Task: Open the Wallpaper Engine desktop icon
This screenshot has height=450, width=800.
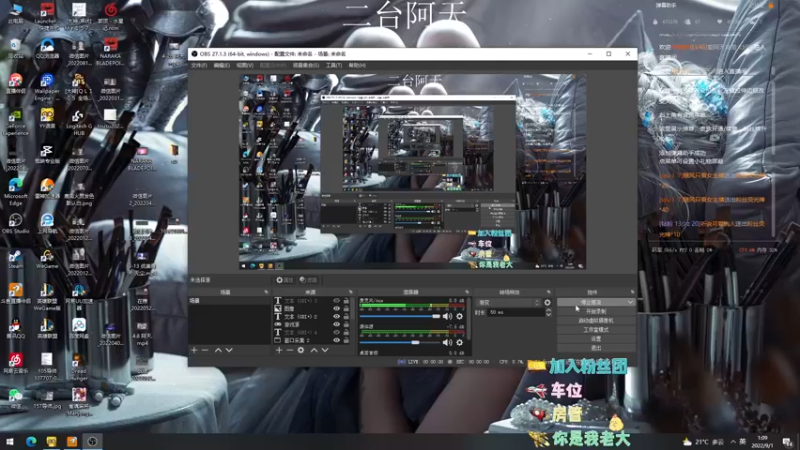Action: point(47,87)
